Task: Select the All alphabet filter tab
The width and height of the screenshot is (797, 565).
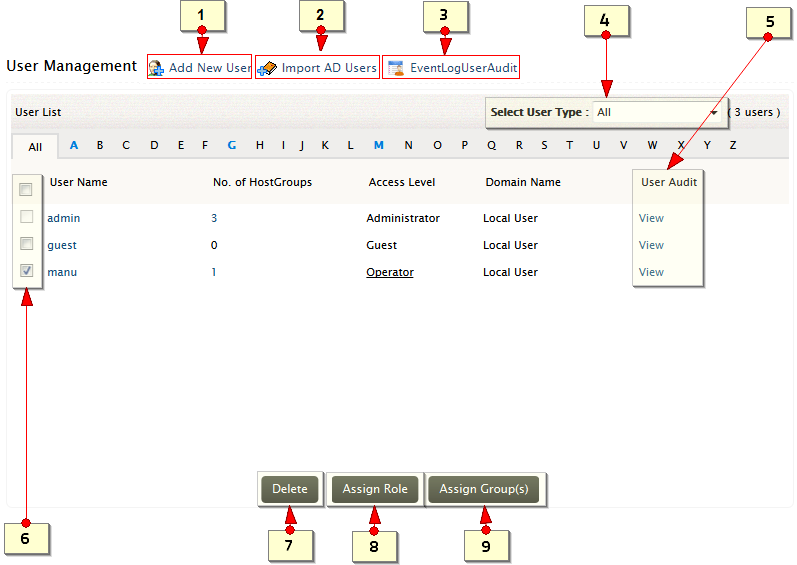Action: (x=35, y=147)
